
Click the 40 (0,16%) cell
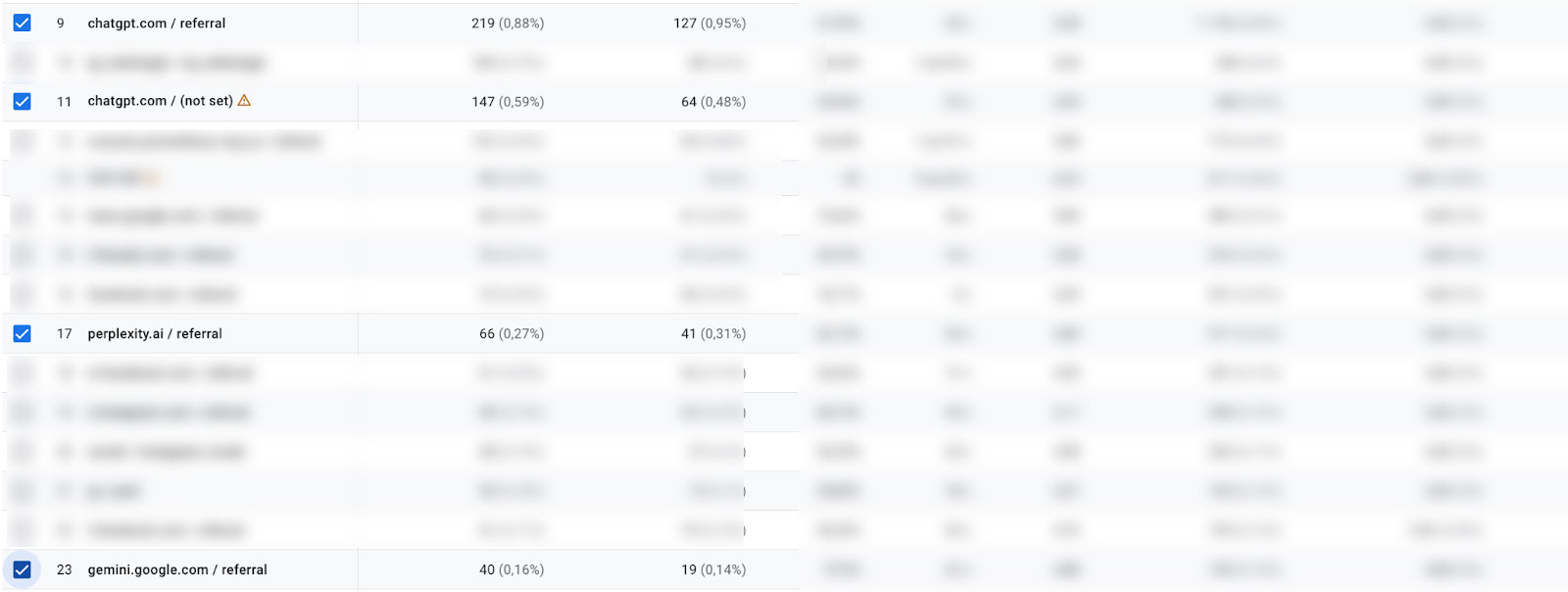[x=512, y=569]
